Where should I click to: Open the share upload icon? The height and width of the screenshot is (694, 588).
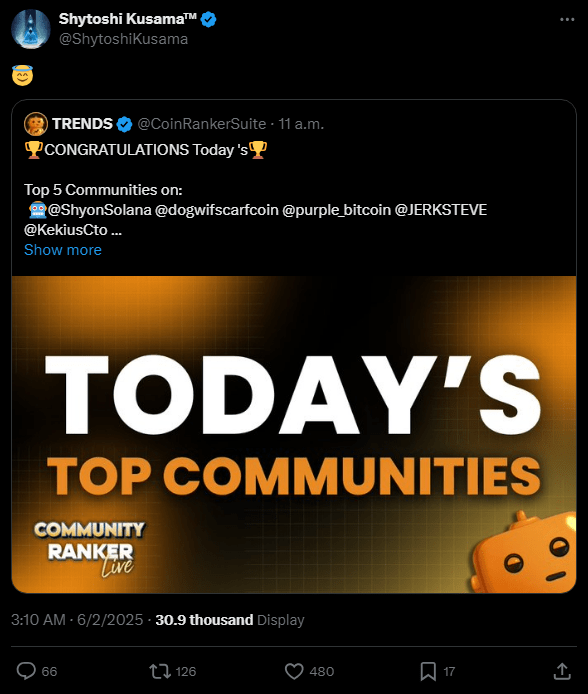pos(562,671)
